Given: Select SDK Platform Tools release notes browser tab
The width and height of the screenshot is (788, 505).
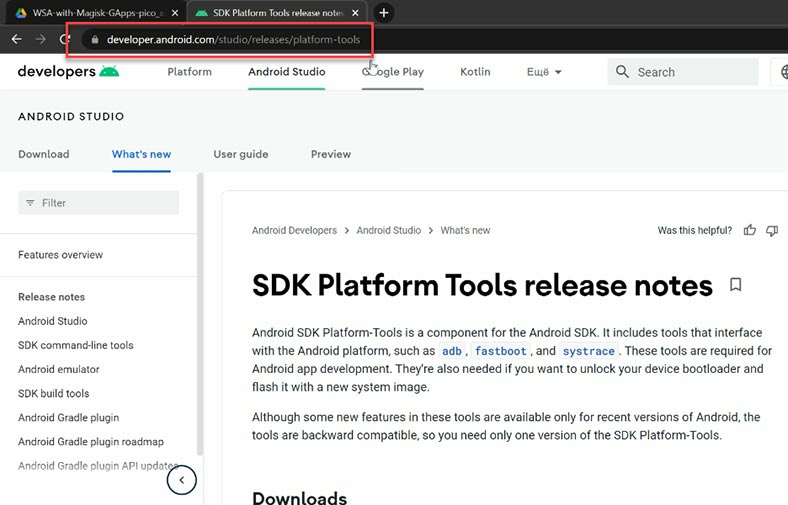Looking at the screenshot, I should [x=277, y=13].
